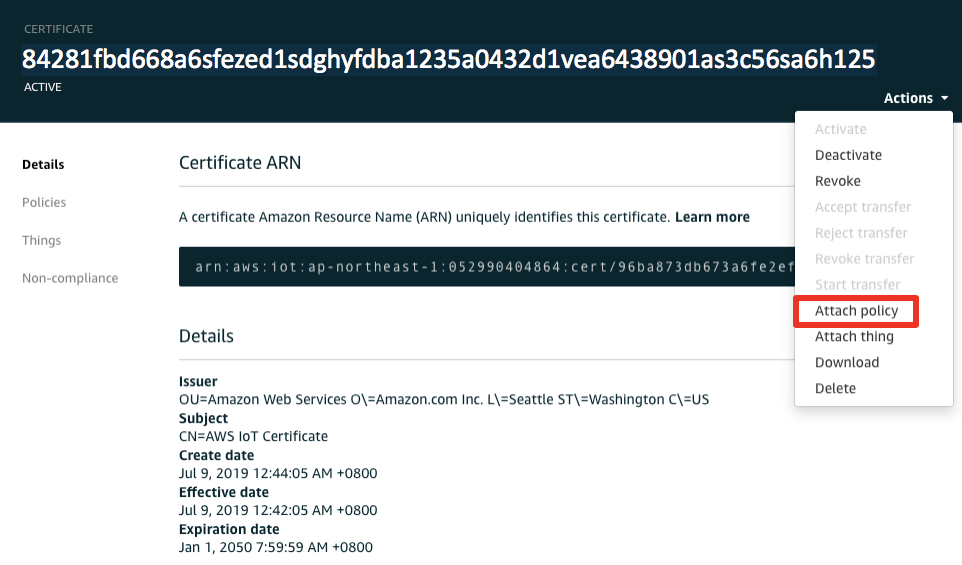Click the certificate ARN code box
Viewport: 962px width, 565px height.
coord(487,267)
